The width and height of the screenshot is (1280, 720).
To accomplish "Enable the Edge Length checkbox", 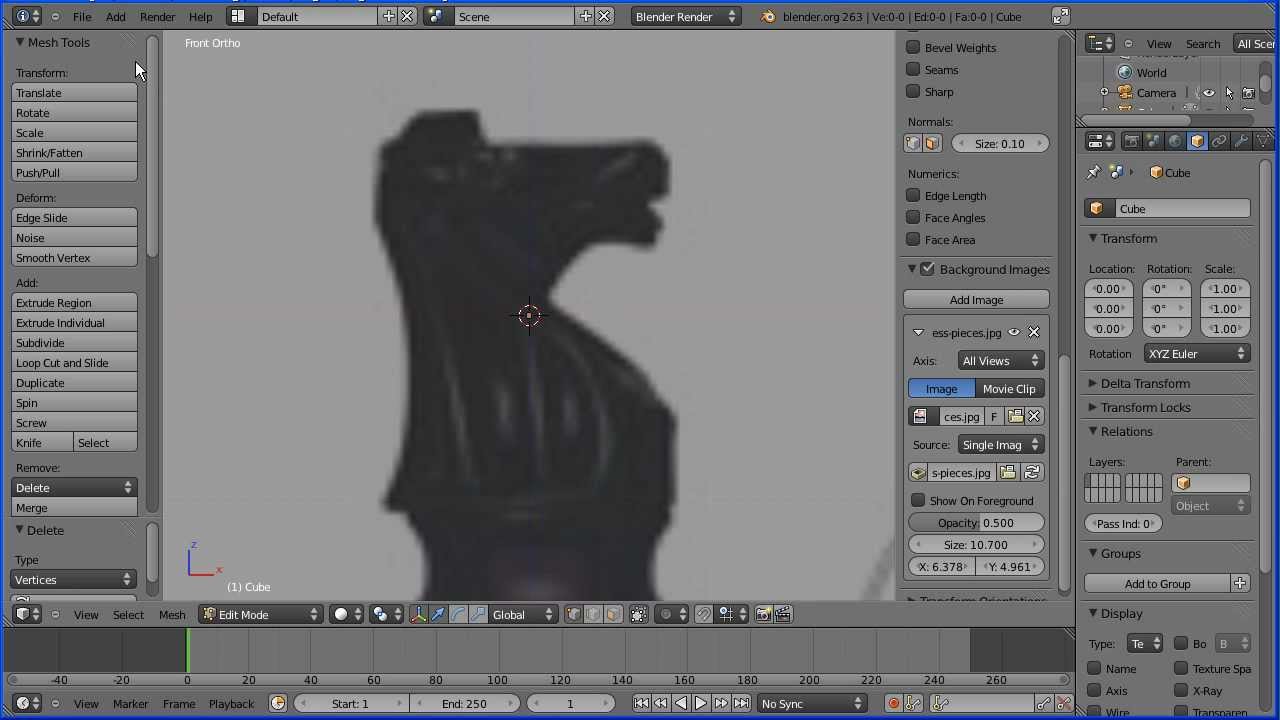I will coord(913,195).
